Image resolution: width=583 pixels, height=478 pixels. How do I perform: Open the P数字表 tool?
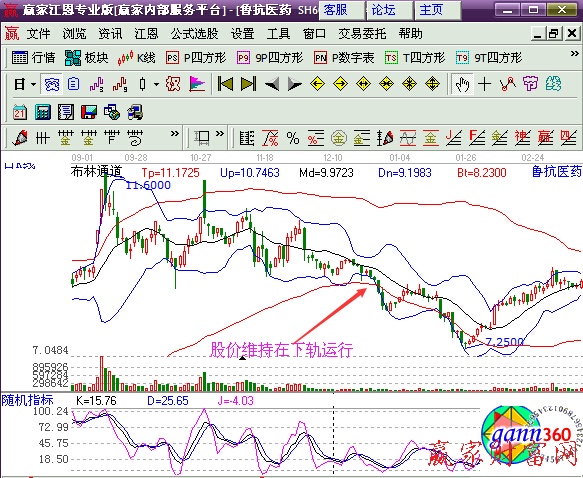point(344,58)
